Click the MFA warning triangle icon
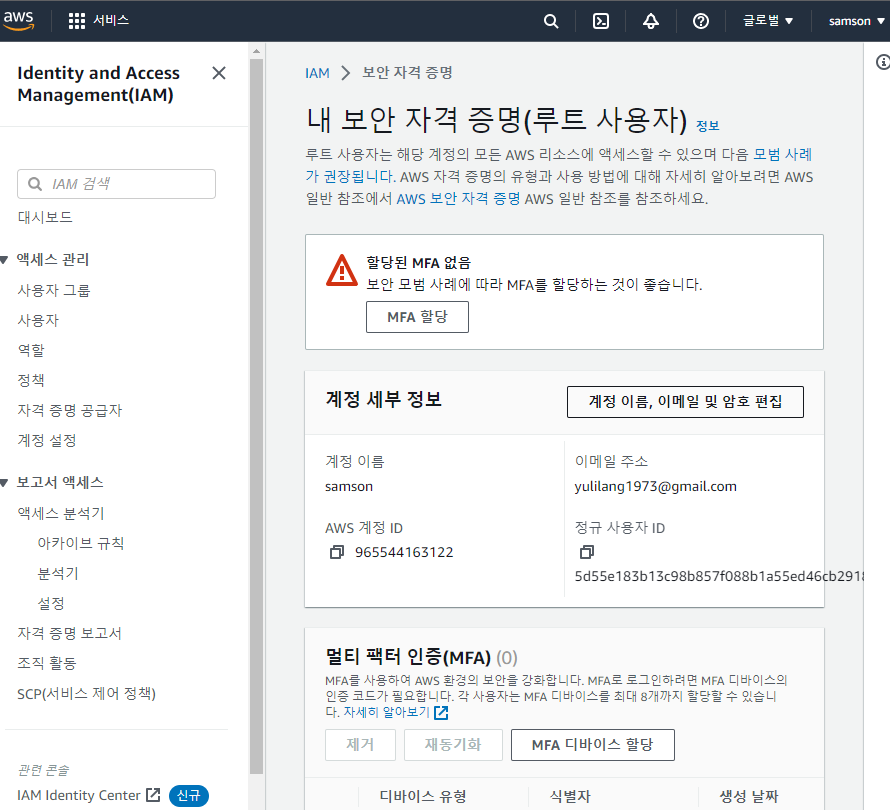The image size is (890, 810). [x=342, y=271]
